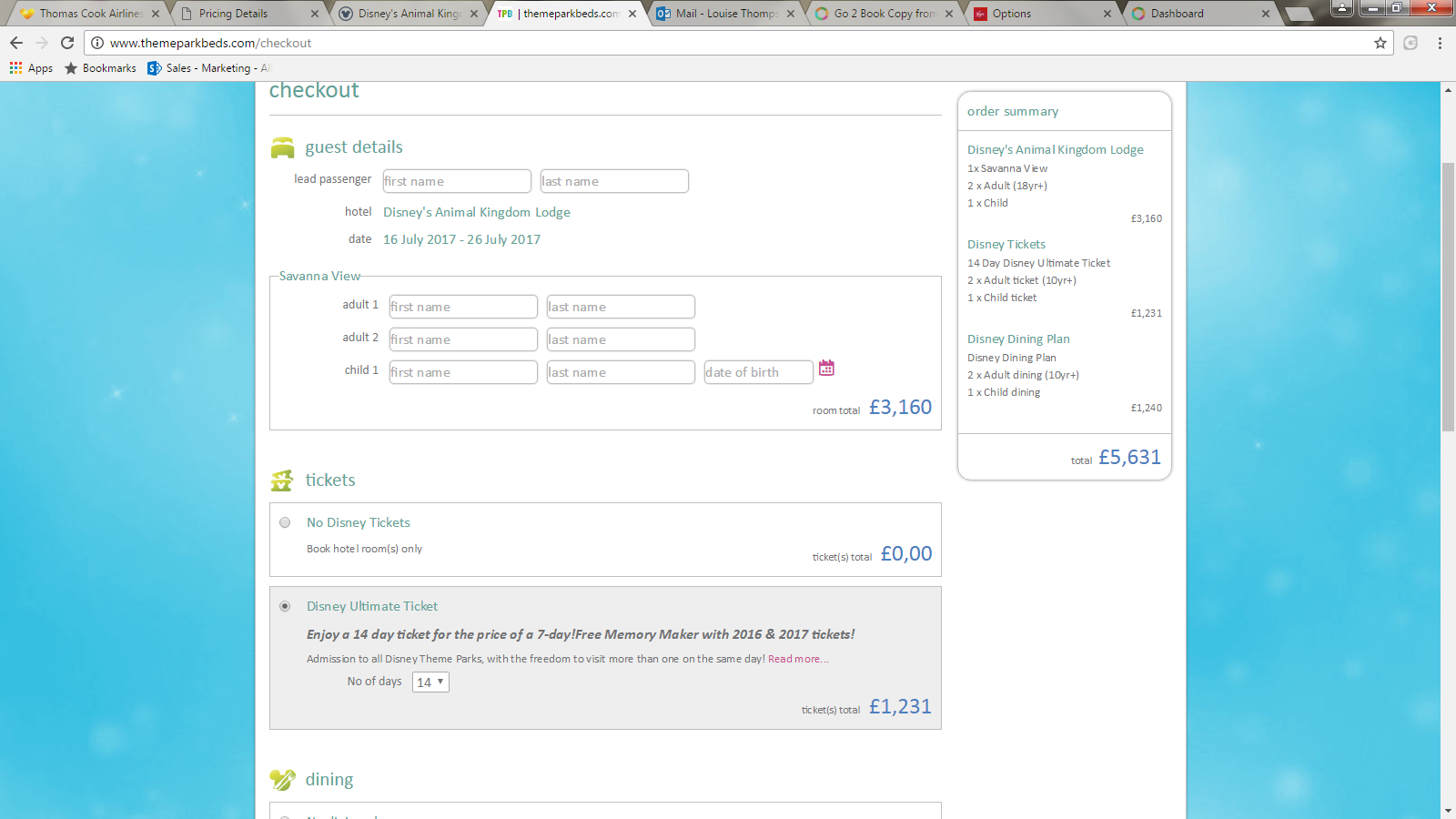This screenshot has height=819, width=1456.
Task: Click the adult 2 first name field
Action: click(x=463, y=339)
